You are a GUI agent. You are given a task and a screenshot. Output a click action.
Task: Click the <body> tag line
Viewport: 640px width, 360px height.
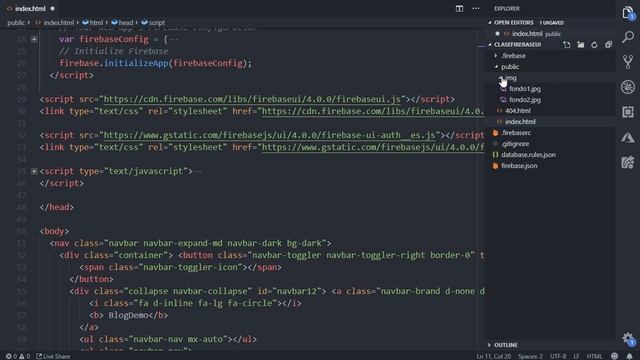(54, 231)
